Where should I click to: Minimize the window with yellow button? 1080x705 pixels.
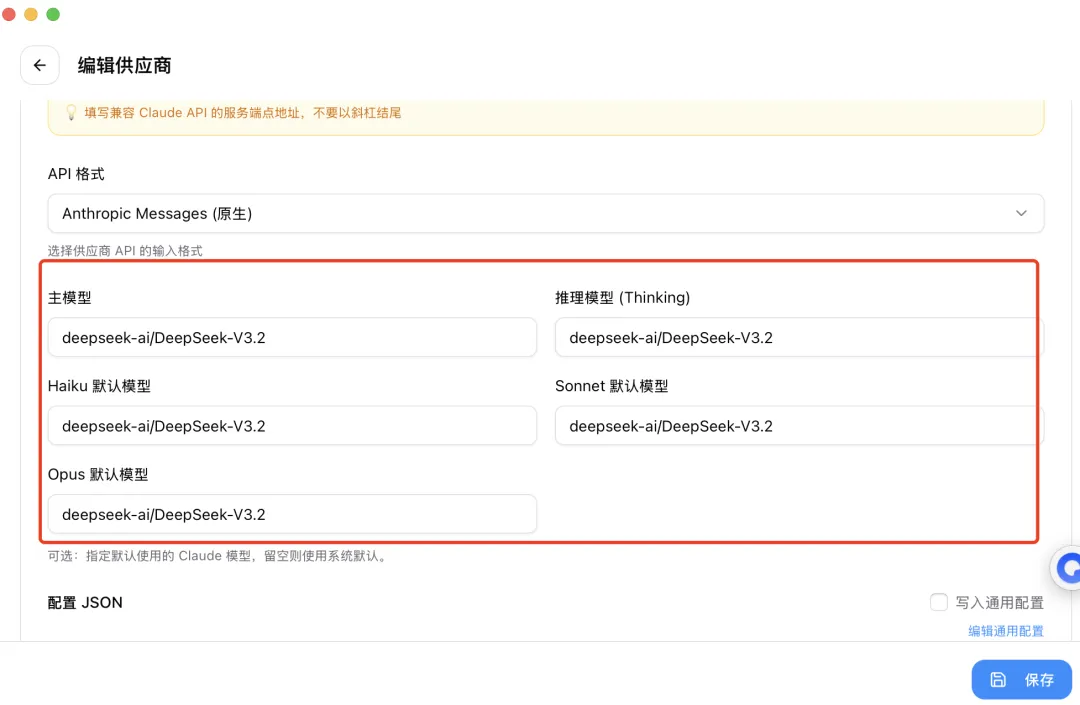pyautogui.click(x=31, y=14)
